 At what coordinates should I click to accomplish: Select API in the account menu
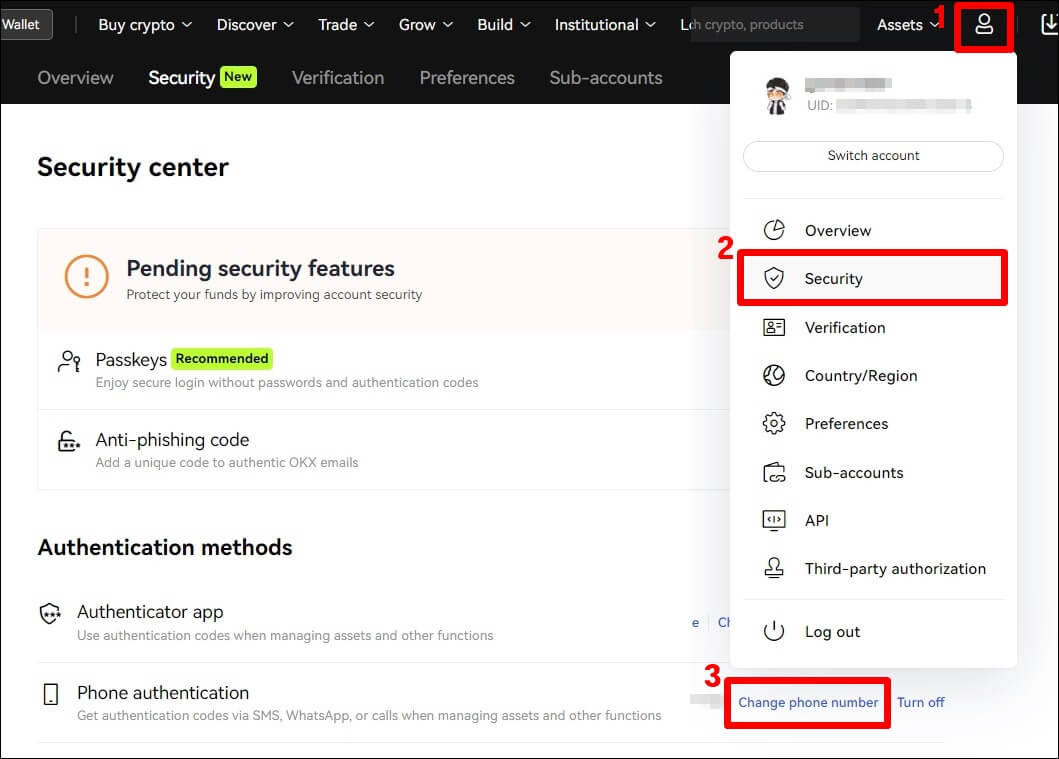click(873, 520)
